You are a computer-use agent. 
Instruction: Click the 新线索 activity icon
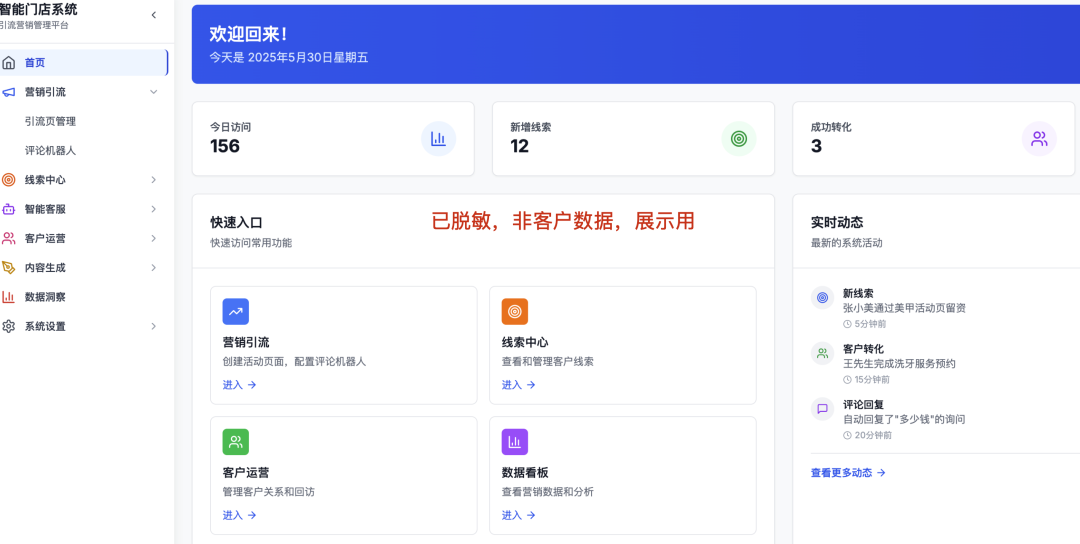click(x=822, y=297)
